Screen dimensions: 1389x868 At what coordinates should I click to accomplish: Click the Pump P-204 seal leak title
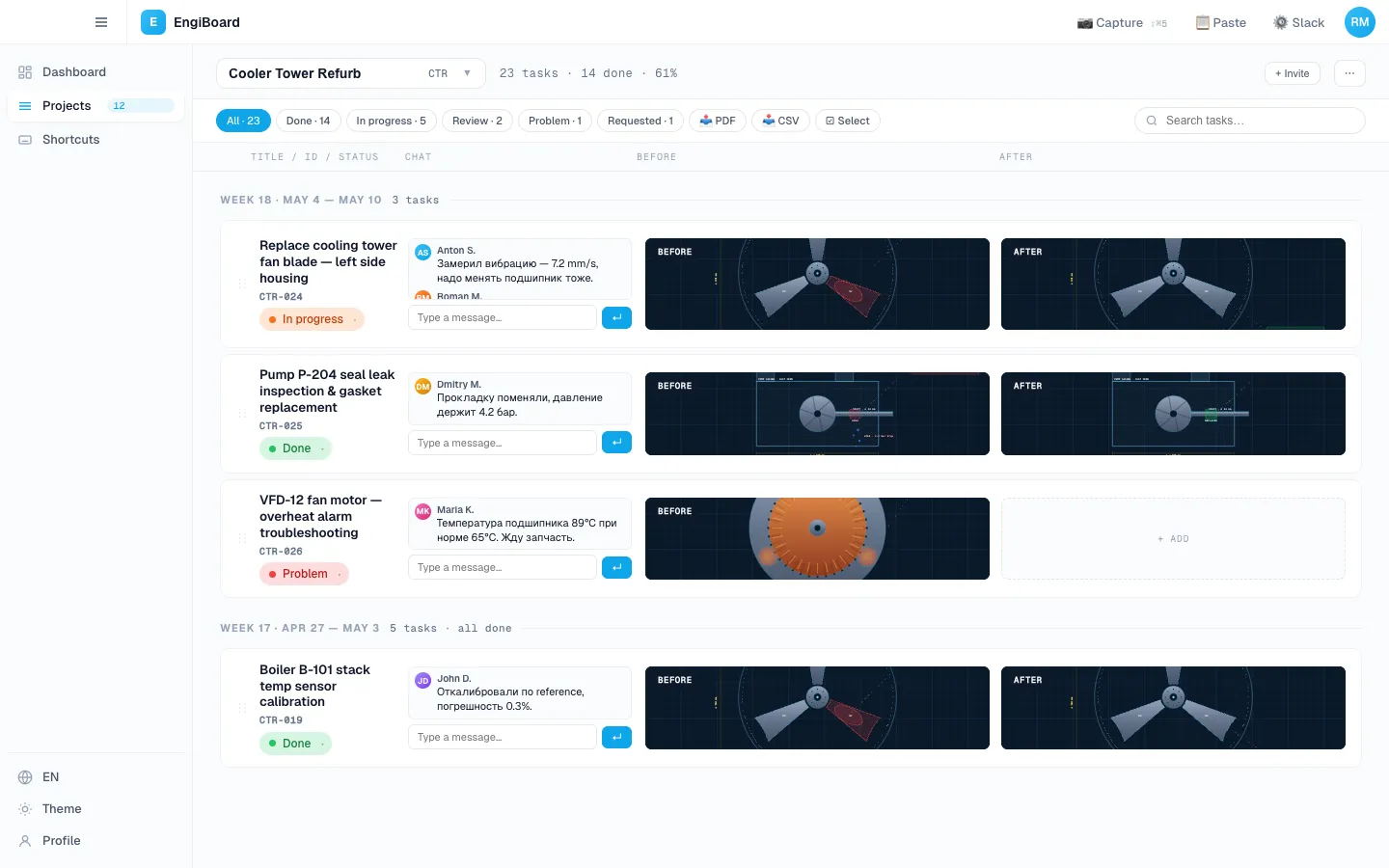click(x=327, y=392)
